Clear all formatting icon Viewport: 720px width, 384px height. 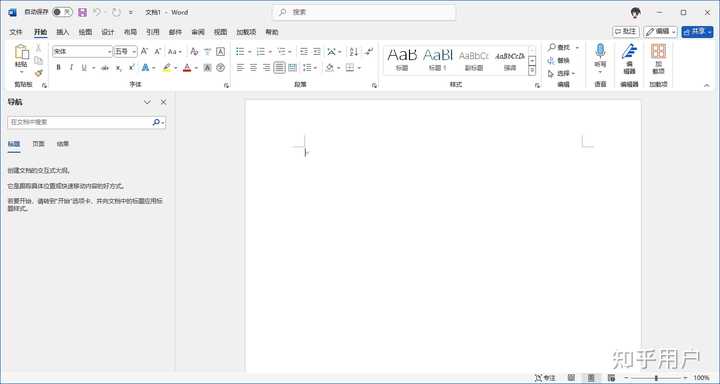(x=194, y=51)
